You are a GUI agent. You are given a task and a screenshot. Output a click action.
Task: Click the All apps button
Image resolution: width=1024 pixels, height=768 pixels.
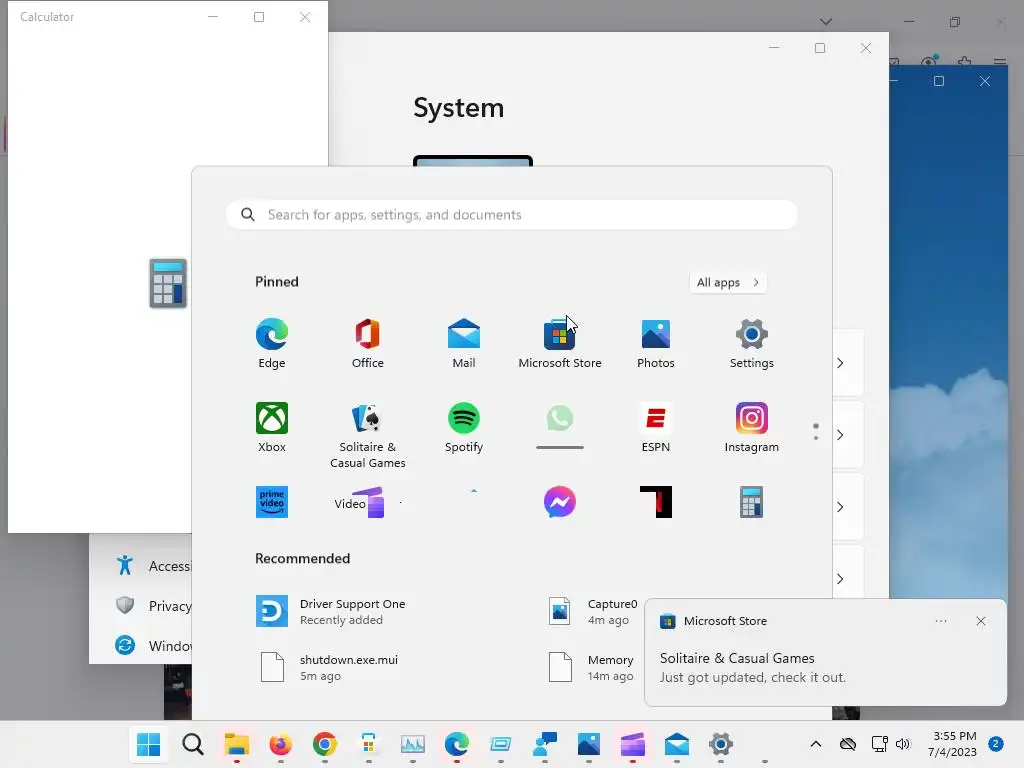[x=728, y=283]
